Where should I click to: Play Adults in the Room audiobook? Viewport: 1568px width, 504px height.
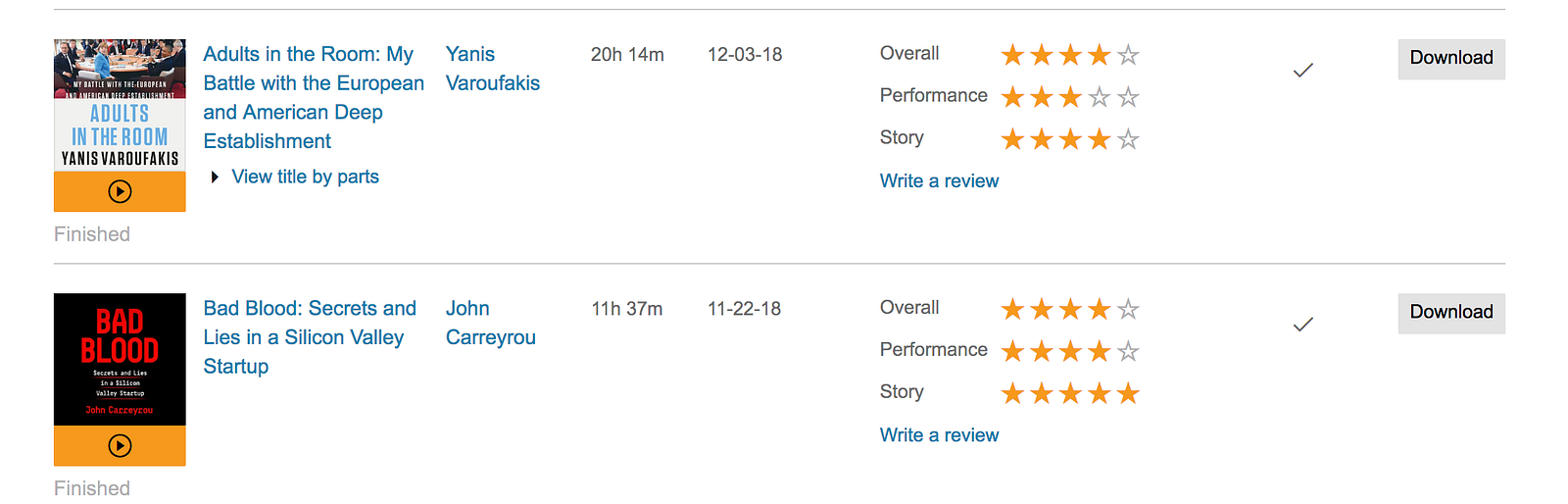[120, 191]
